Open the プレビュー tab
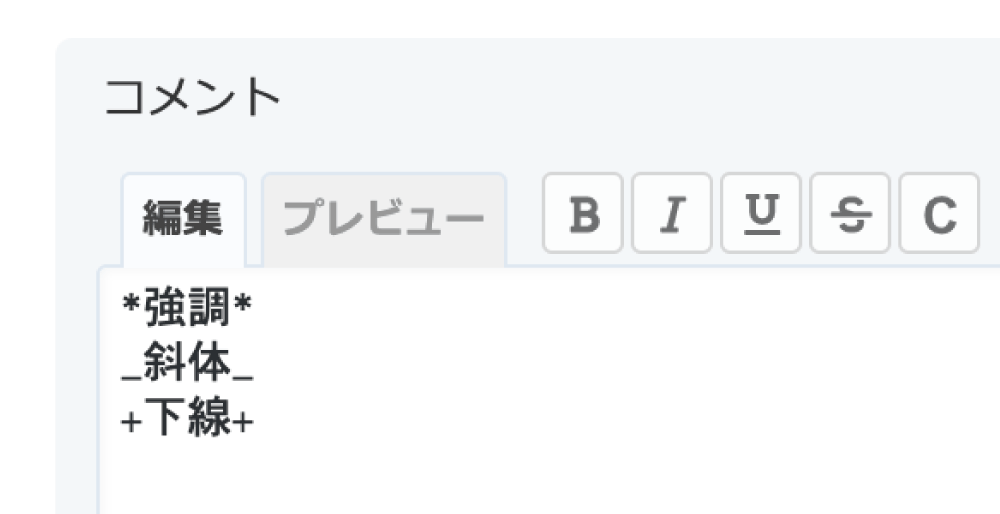 pyautogui.click(x=384, y=220)
